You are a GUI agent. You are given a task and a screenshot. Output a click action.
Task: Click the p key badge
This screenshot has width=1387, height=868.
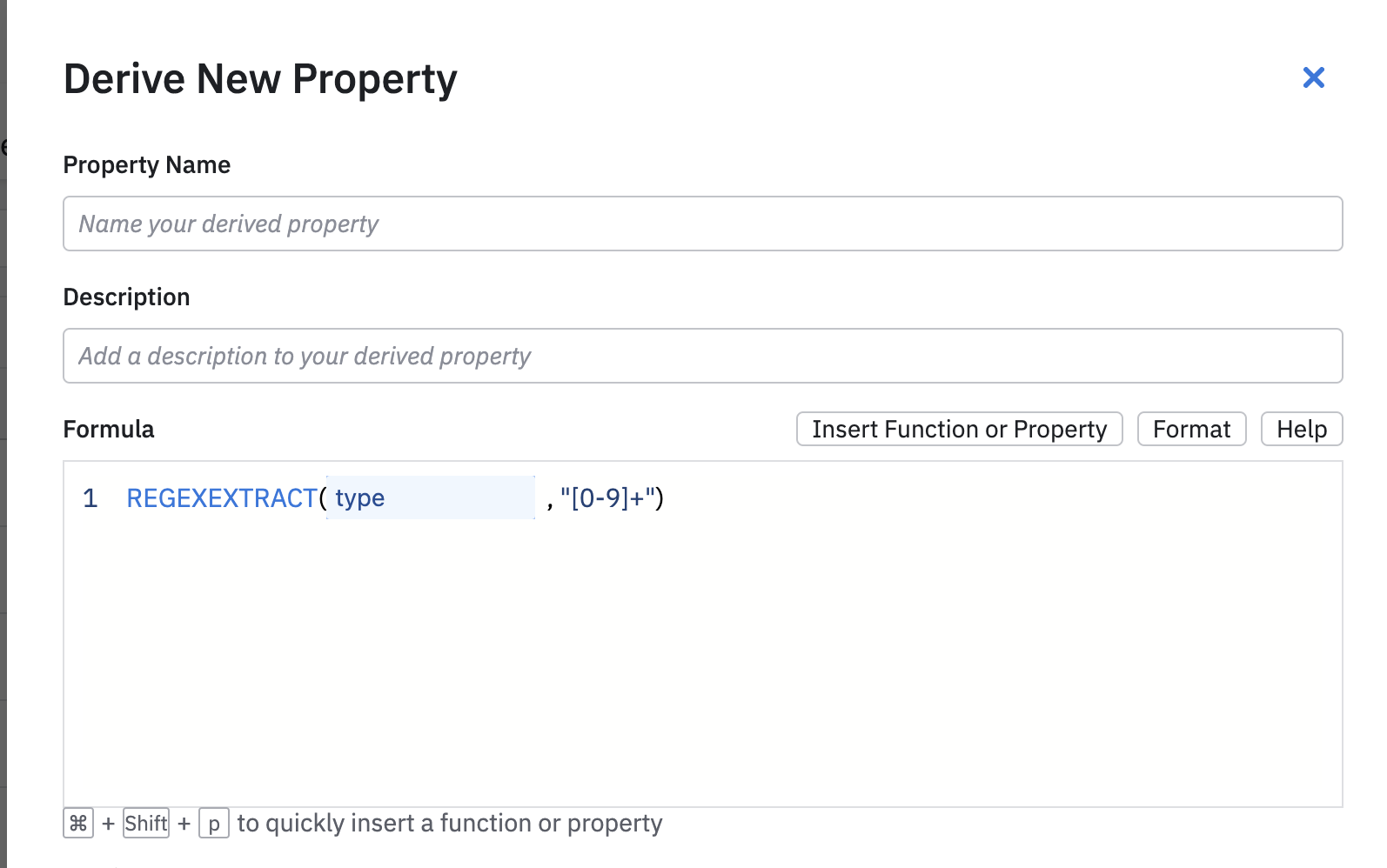click(x=214, y=823)
